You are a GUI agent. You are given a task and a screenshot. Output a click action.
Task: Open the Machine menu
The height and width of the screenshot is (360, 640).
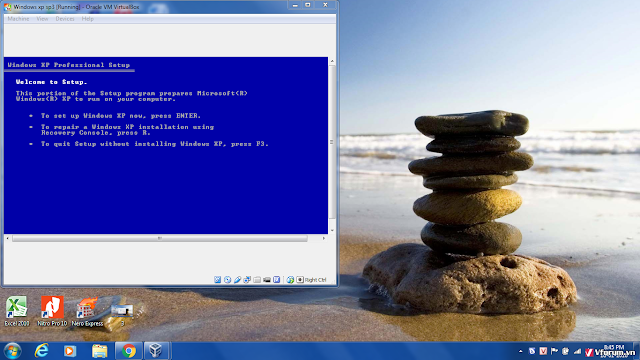18,19
